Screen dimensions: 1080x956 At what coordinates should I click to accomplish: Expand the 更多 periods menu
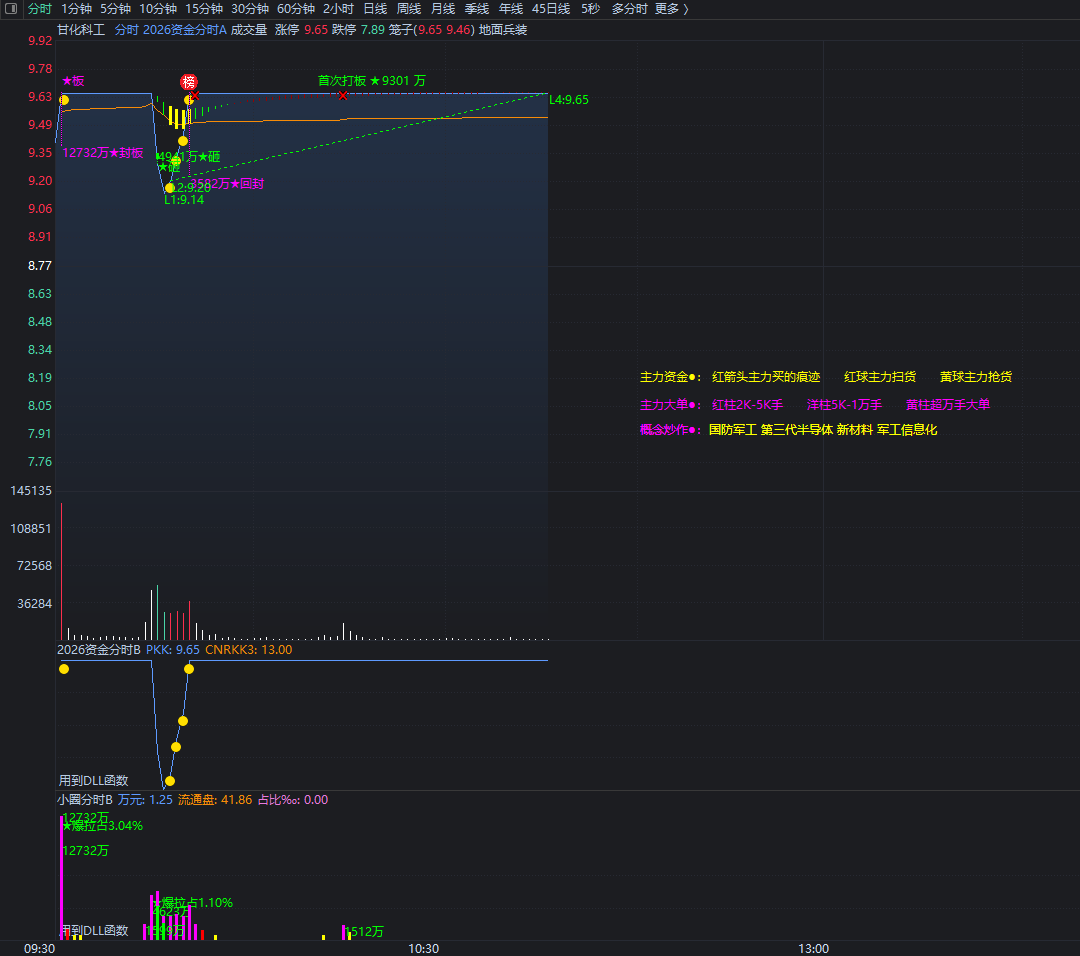pyautogui.click(x=672, y=9)
